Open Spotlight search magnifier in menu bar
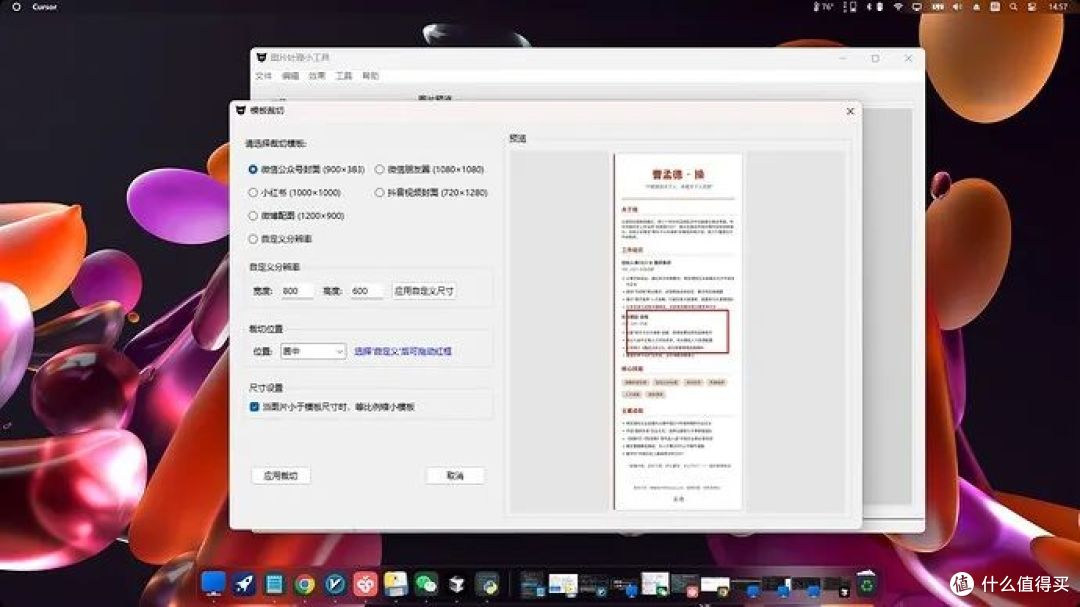Screen dimensions: 1080x607 tap(1013, 7)
